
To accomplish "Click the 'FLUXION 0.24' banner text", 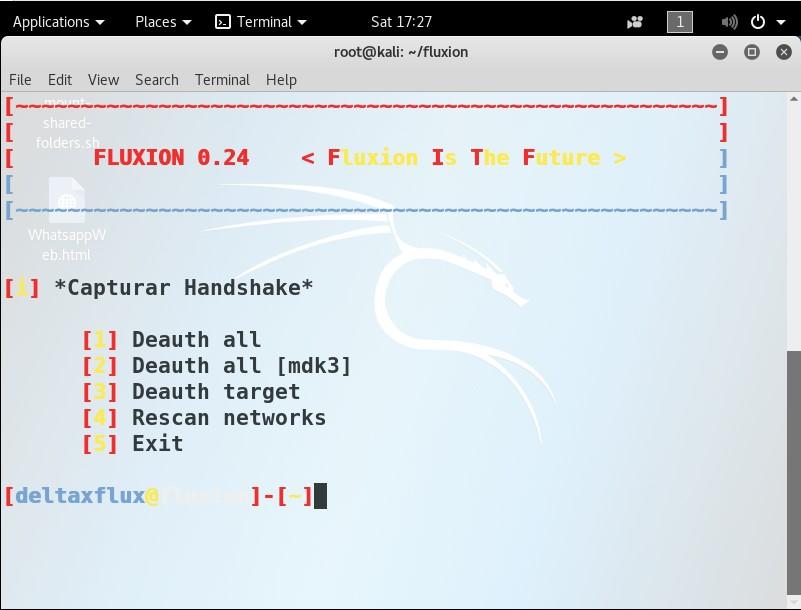I will pyautogui.click(x=171, y=157).
